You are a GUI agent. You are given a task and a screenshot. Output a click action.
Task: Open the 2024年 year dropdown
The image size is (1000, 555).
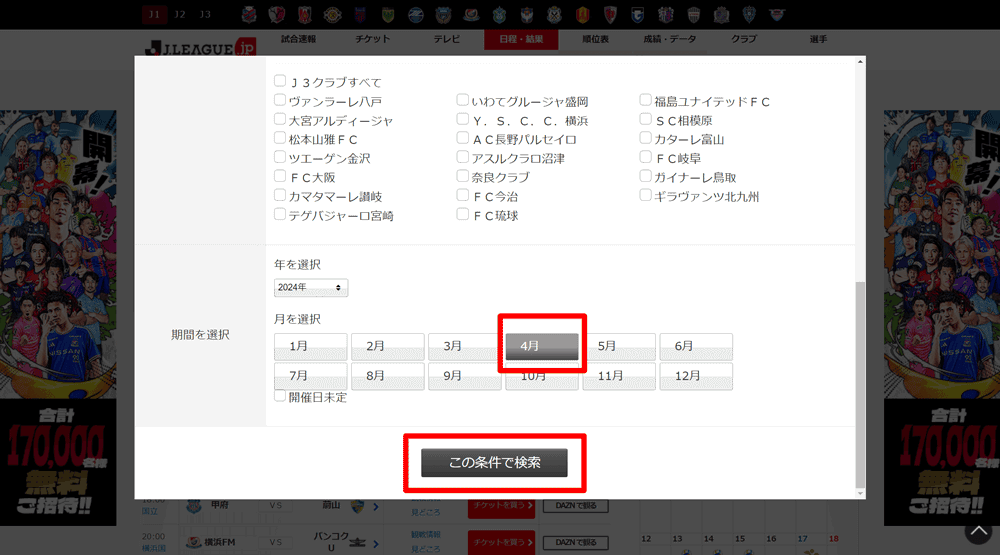[311, 288]
